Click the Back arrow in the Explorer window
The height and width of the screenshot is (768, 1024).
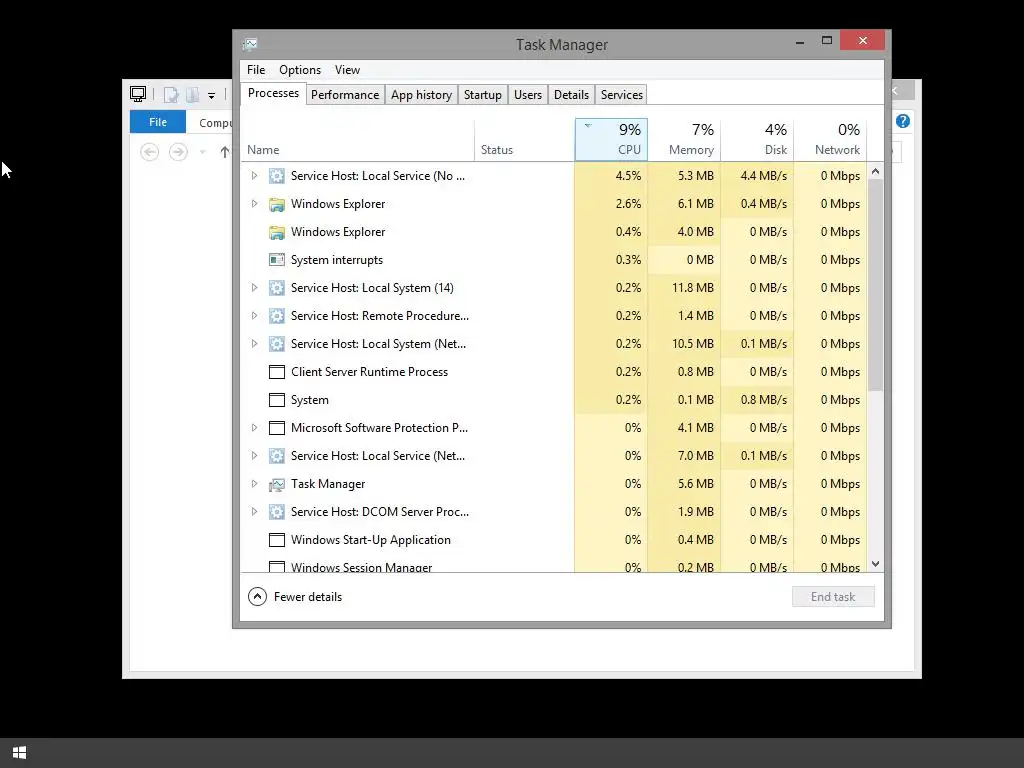pyautogui.click(x=150, y=152)
